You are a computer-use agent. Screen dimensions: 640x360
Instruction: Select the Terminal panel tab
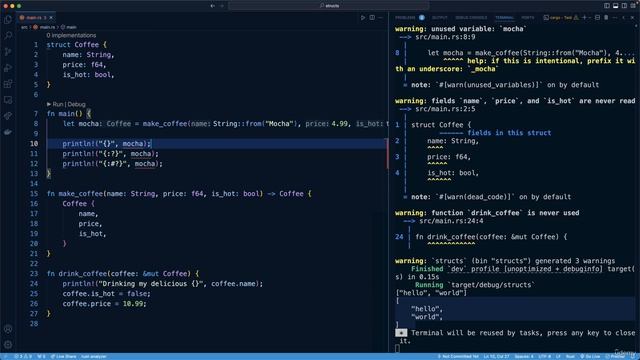505,18
